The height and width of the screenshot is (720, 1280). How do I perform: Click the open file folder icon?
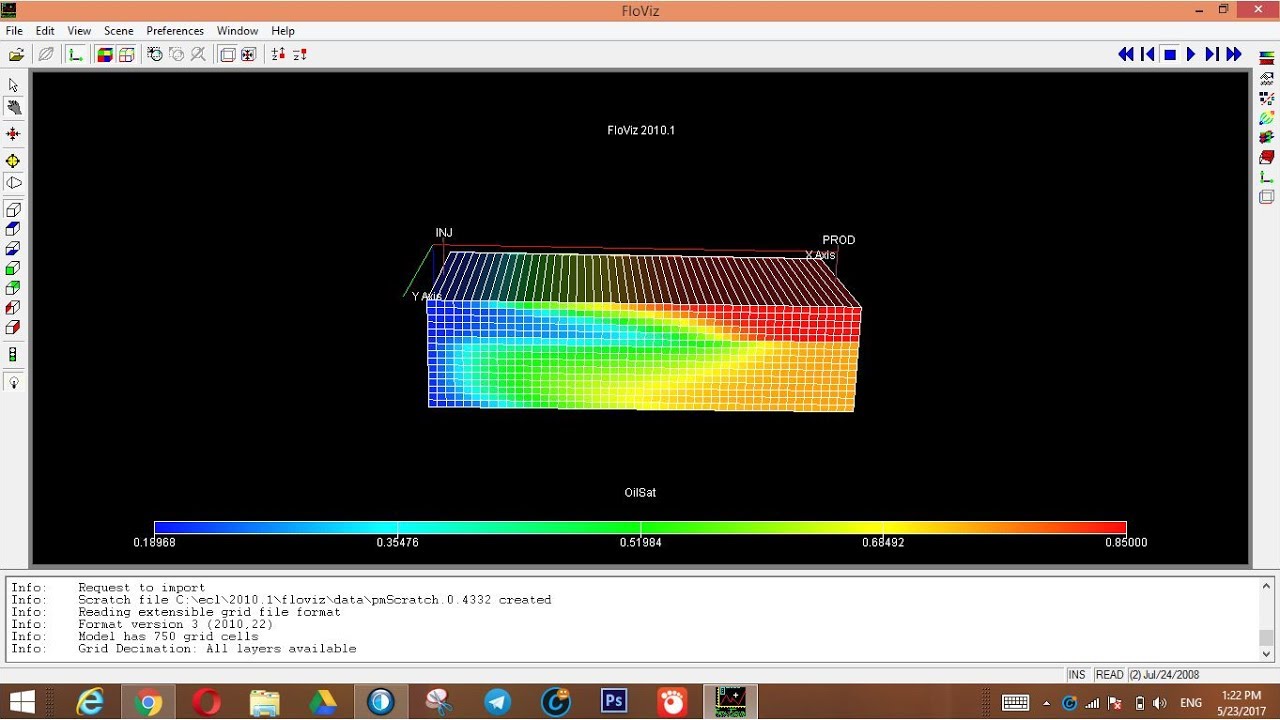(x=16, y=54)
